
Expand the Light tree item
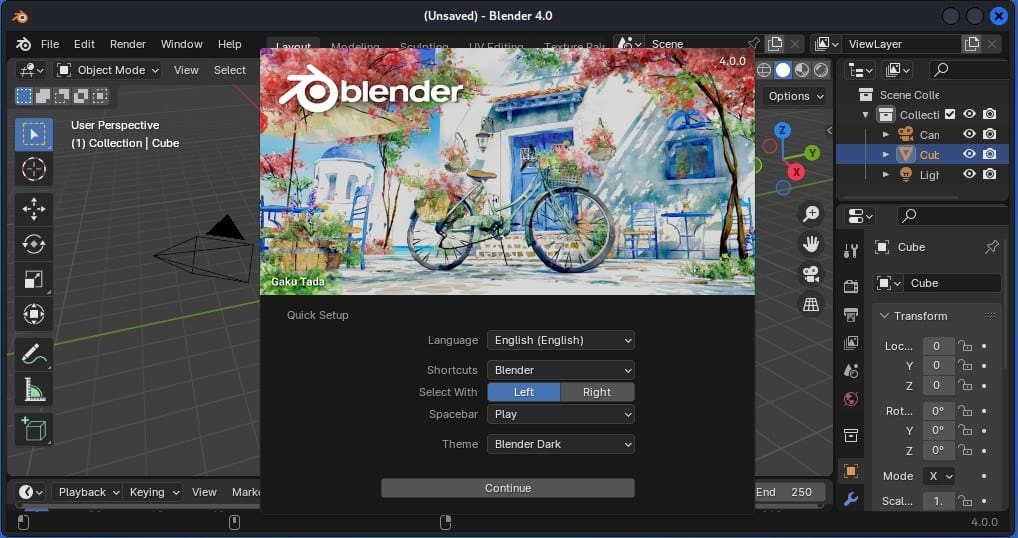click(x=886, y=174)
